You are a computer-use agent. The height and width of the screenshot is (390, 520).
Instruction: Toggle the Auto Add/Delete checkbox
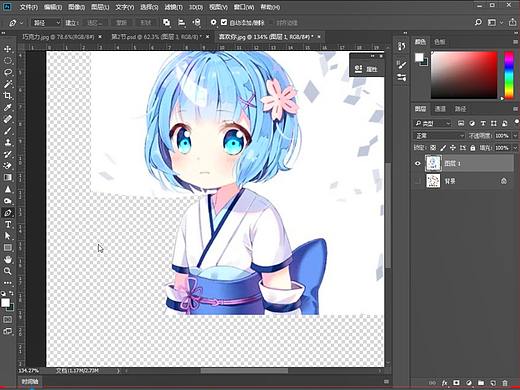pyautogui.click(x=224, y=22)
